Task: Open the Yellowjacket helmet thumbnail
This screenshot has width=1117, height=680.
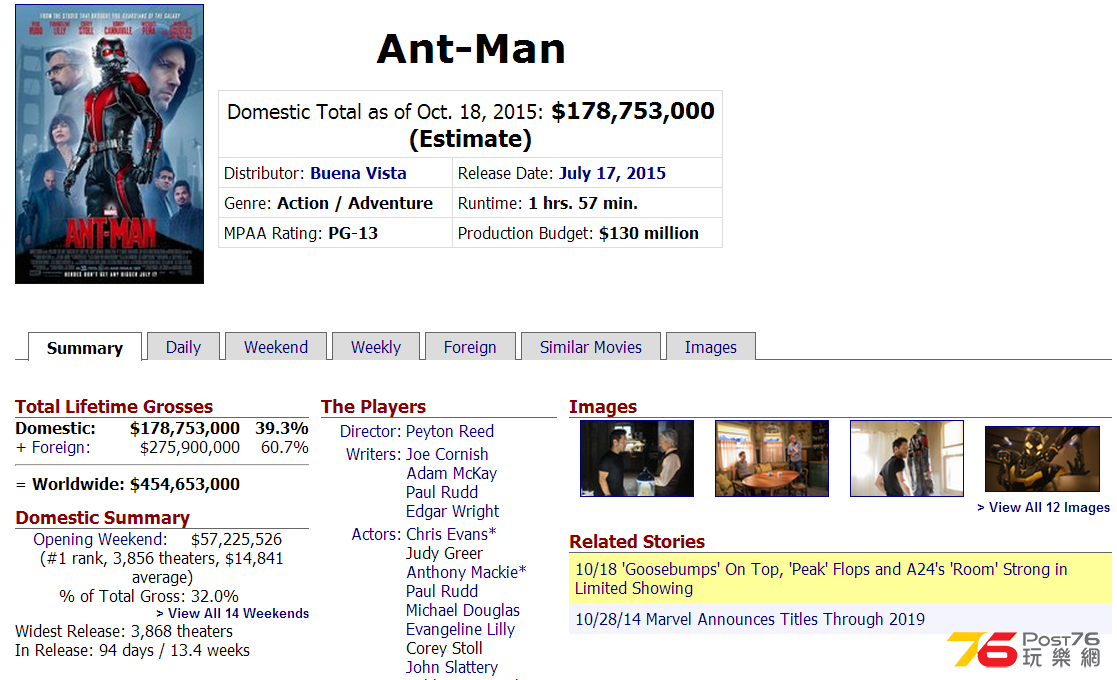Action: tap(1042, 459)
